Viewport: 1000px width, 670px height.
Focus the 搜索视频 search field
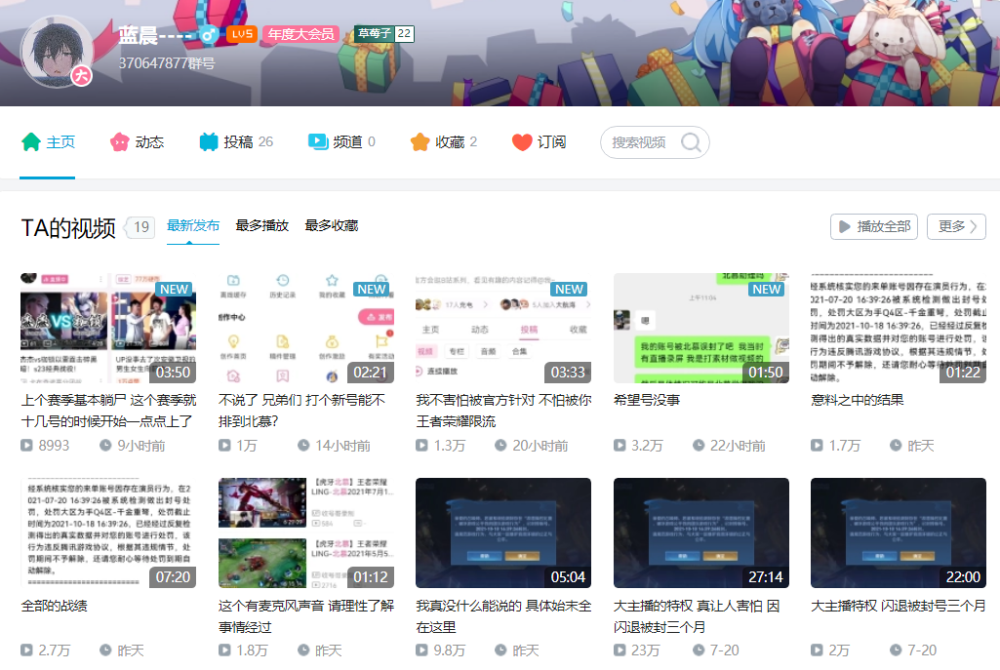pyautogui.click(x=654, y=142)
